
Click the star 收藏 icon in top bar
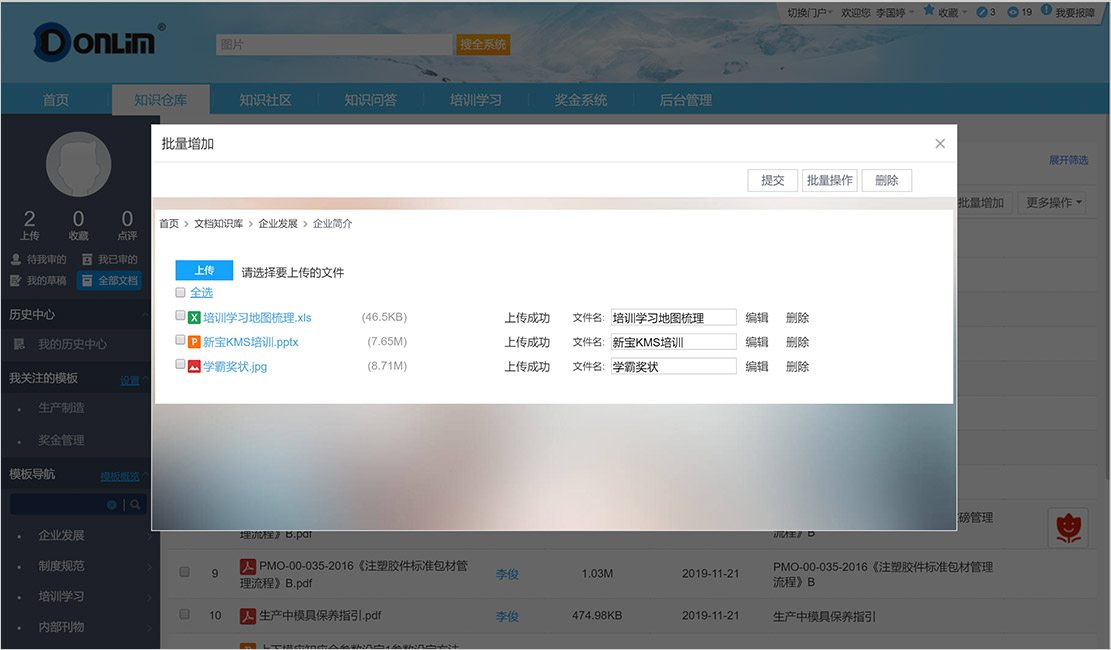pos(929,11)
